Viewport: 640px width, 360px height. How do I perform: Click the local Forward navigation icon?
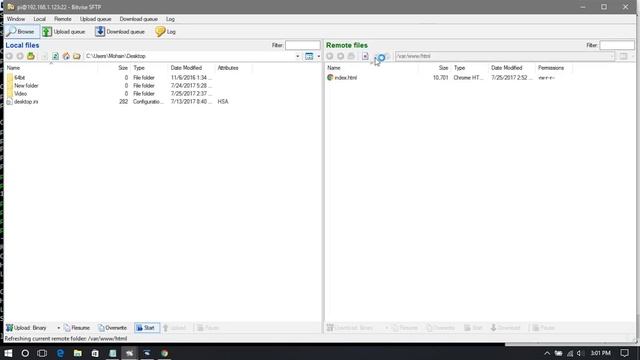click(x=20, y=56)
